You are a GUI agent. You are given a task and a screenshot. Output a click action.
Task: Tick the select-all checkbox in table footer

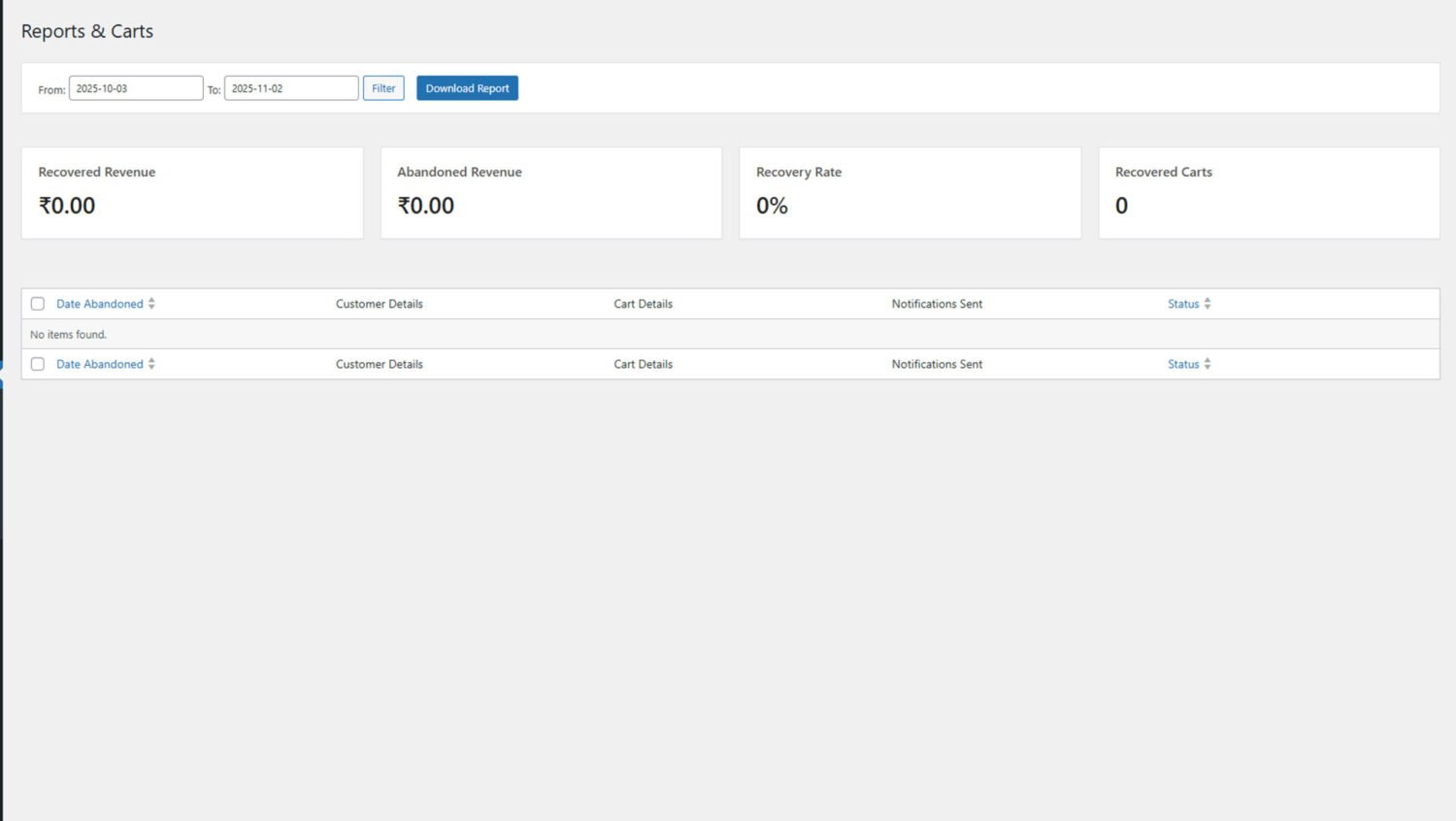tap(38, 364)
